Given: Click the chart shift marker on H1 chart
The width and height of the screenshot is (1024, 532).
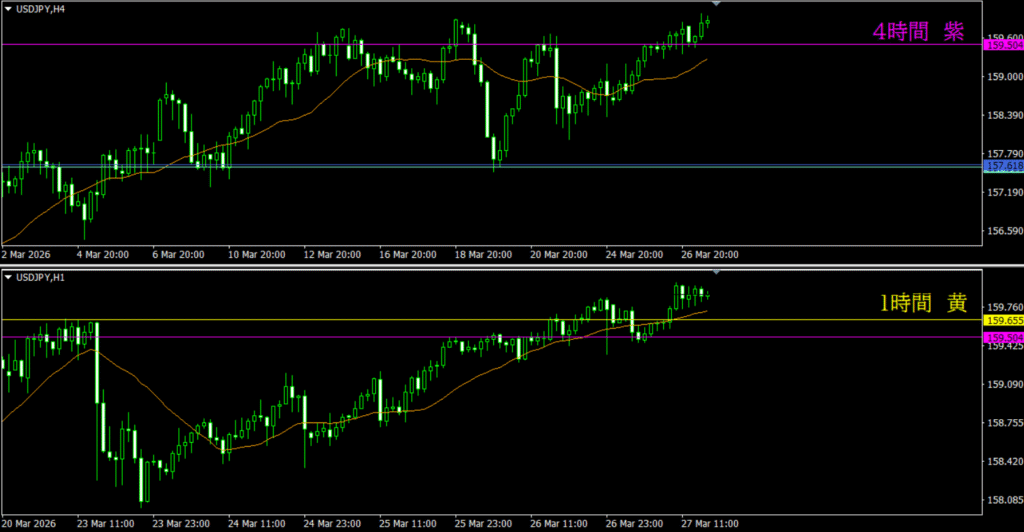Looking at the screenshot, I should pyautogui.click(x=715, y=272).
